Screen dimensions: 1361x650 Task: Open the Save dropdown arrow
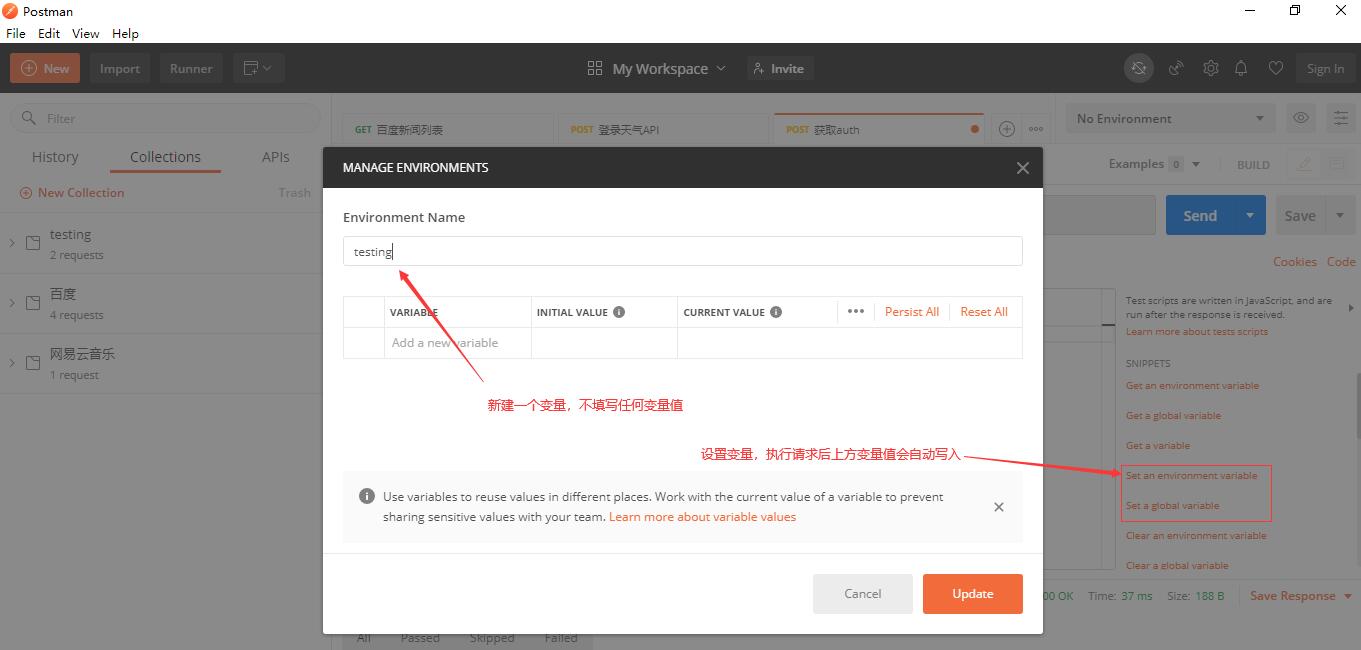tap(1340, 215)
